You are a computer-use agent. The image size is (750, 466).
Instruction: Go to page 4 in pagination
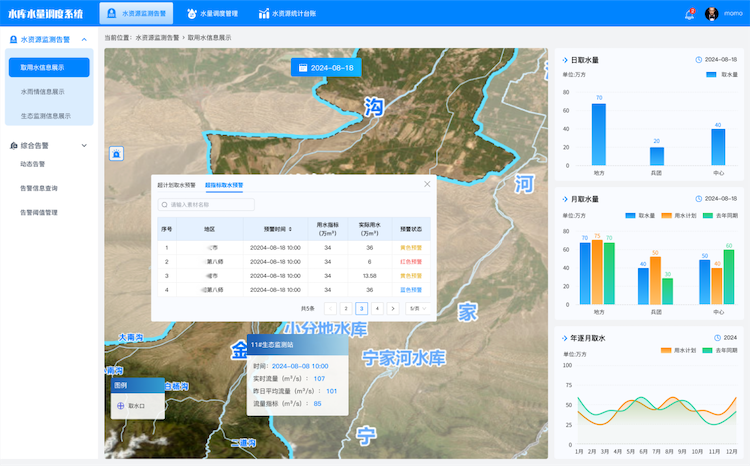(x=377, y=309)
